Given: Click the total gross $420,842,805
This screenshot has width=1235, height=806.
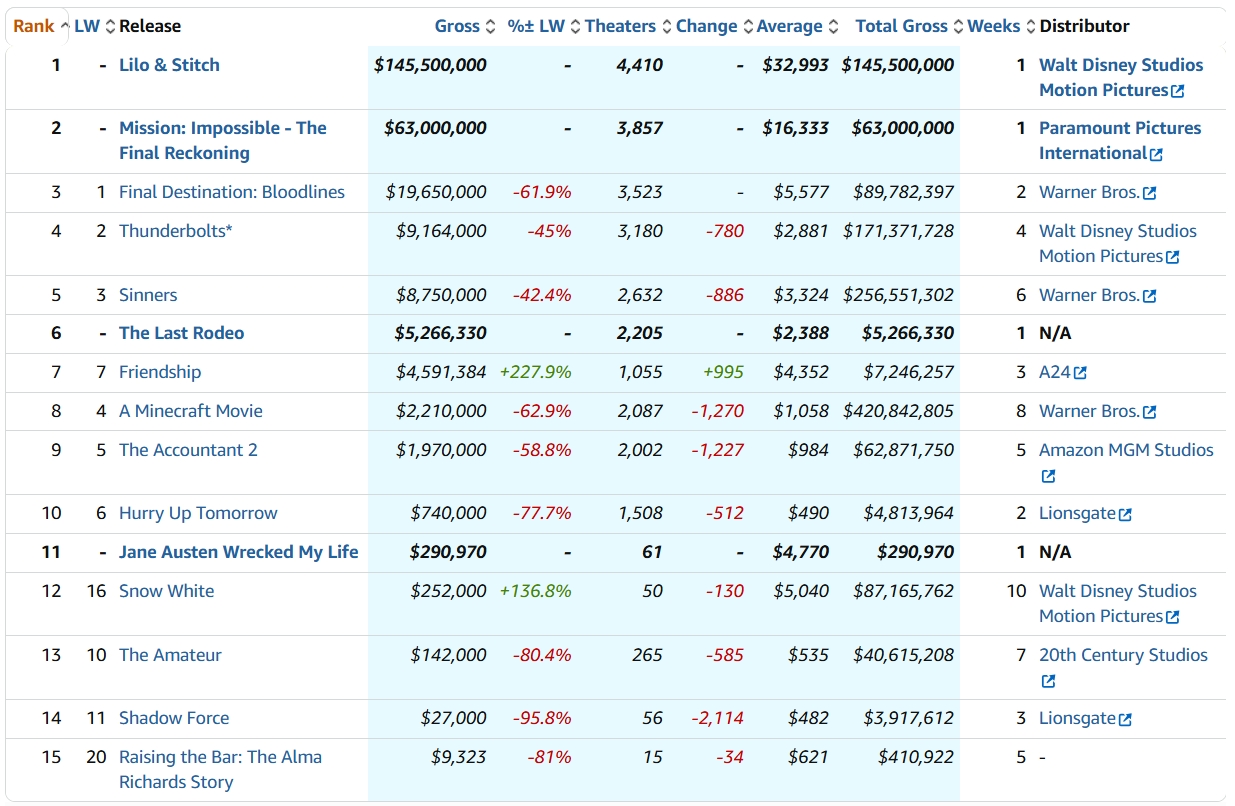Looking at the screenshot, I should tap(899, 411).
